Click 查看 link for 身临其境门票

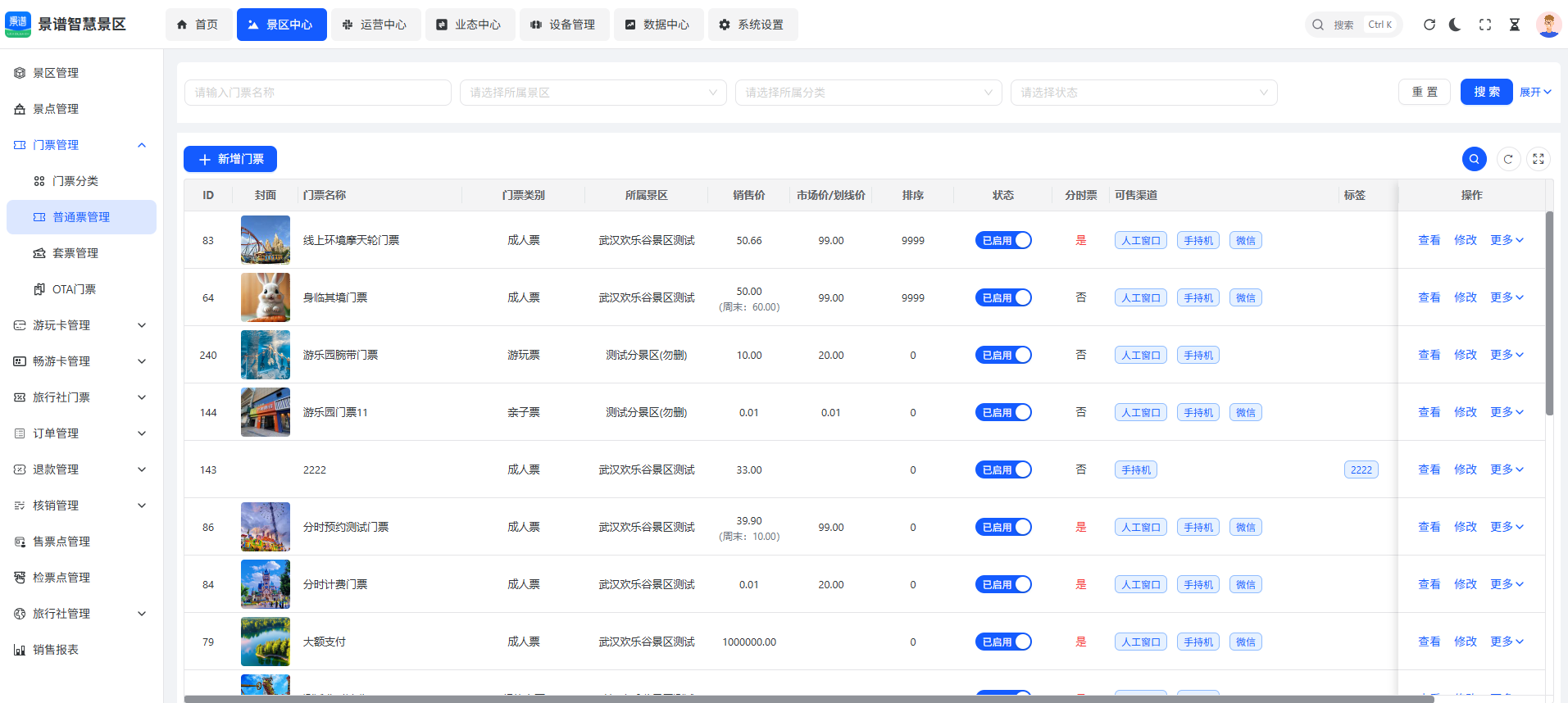tap(1429, 297)
